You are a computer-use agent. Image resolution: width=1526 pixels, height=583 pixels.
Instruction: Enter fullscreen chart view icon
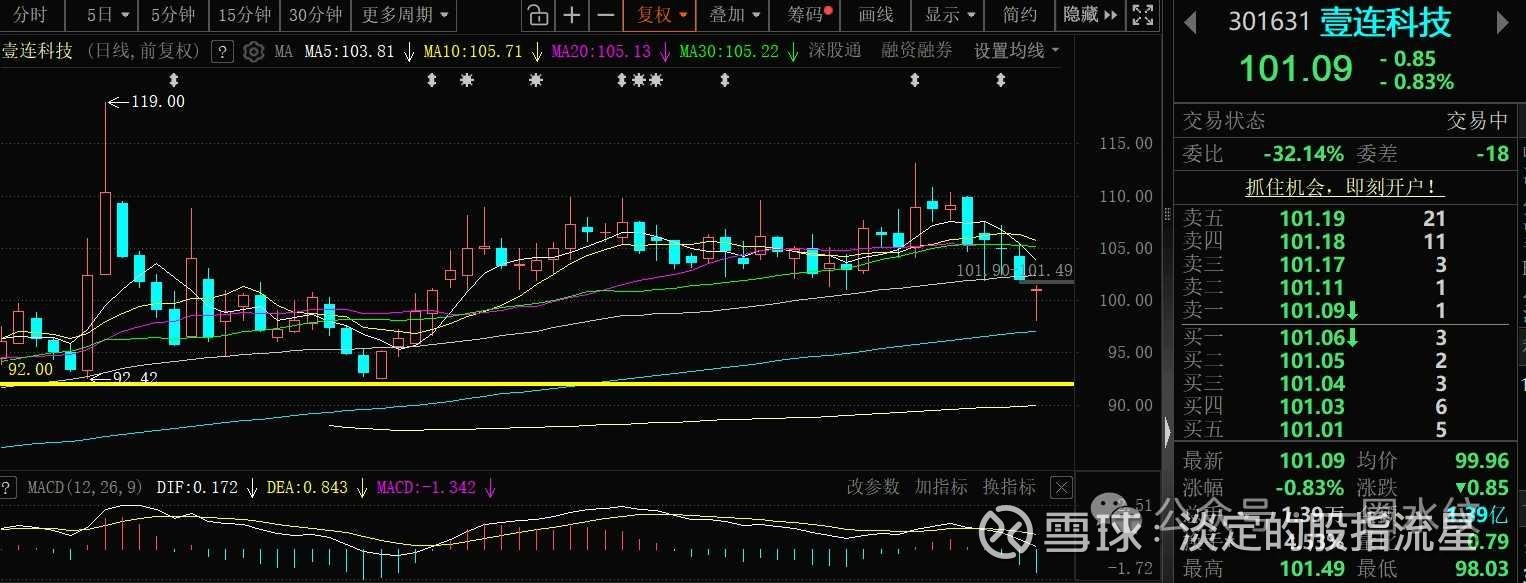coord(1142,15)
